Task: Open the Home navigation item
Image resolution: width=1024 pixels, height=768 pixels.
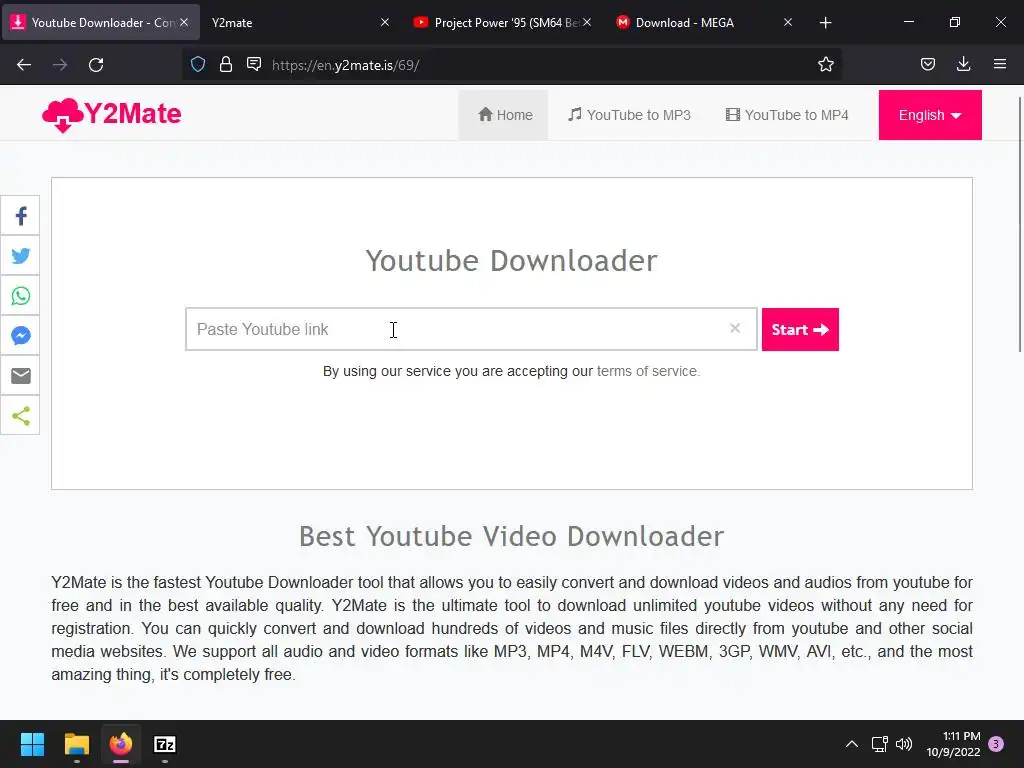Action: point(504,115)
